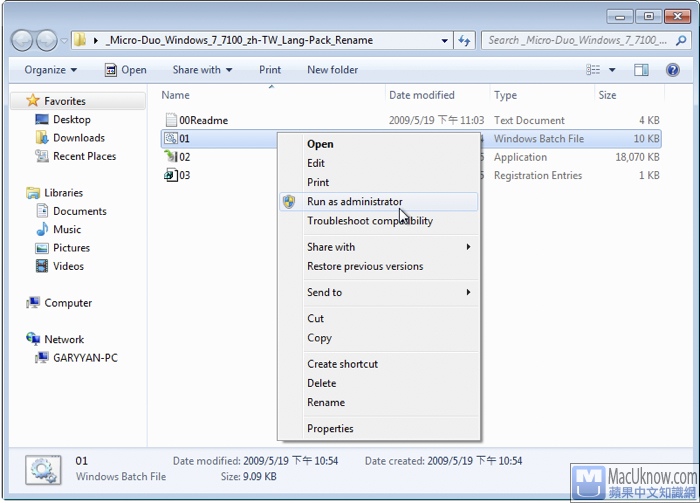Click the Refresh button beside address bar
This screenshot has width=700, height=503.
click(464, 41)
